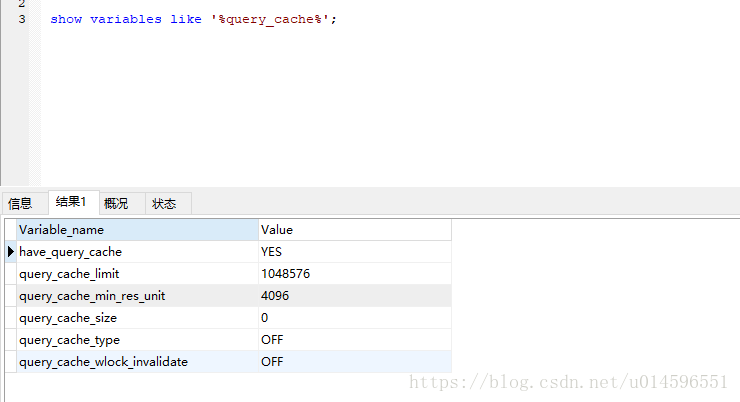
Task: Select the query_cache_limit cell
Action: [137, 274]
